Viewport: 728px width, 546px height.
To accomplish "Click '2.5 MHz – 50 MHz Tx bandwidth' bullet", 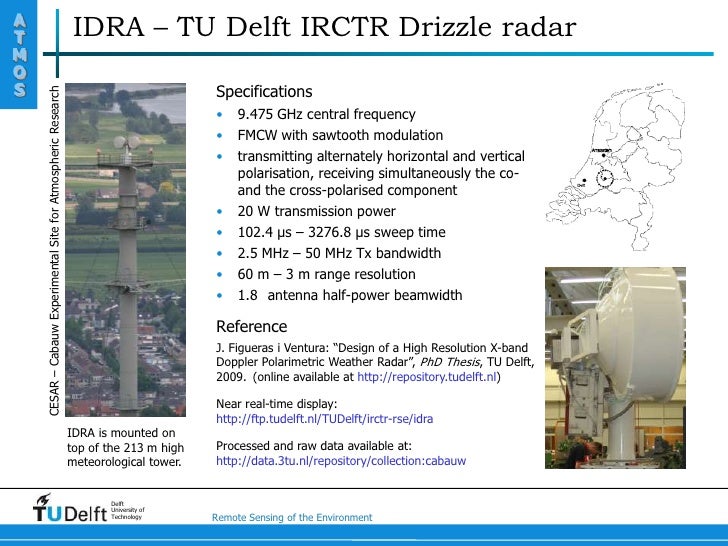I will point(339,253).
